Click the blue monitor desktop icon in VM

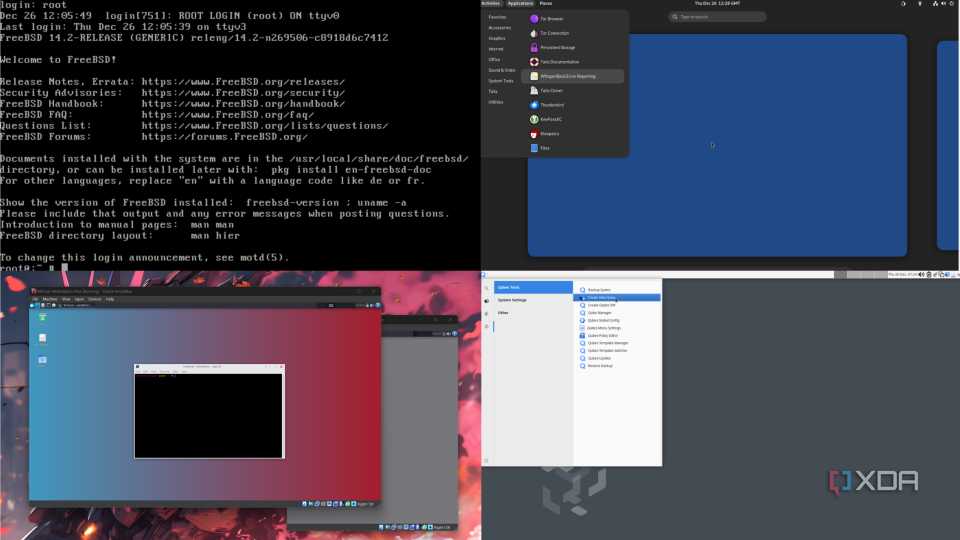[x=42, y=360]
